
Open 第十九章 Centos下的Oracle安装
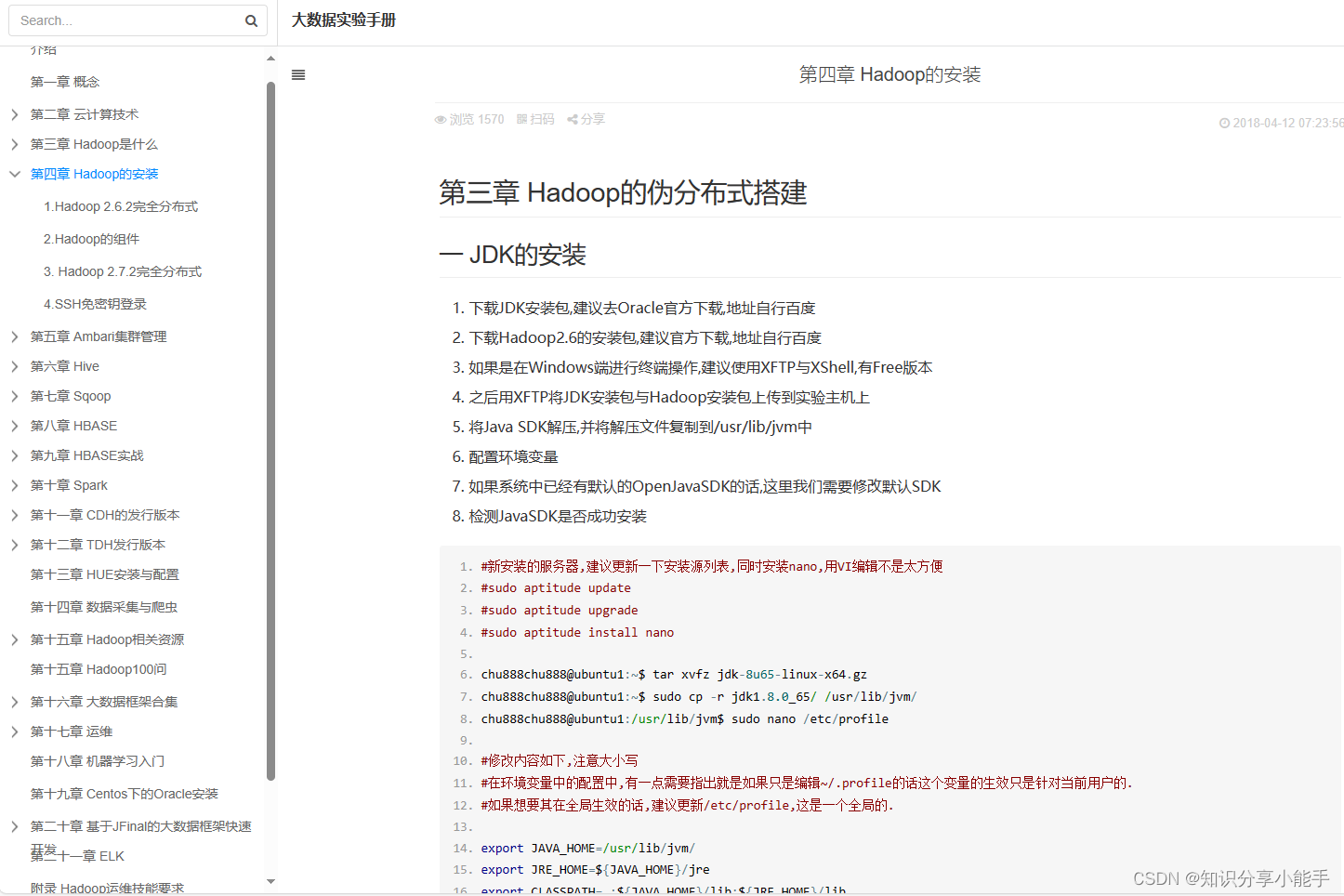125,794
